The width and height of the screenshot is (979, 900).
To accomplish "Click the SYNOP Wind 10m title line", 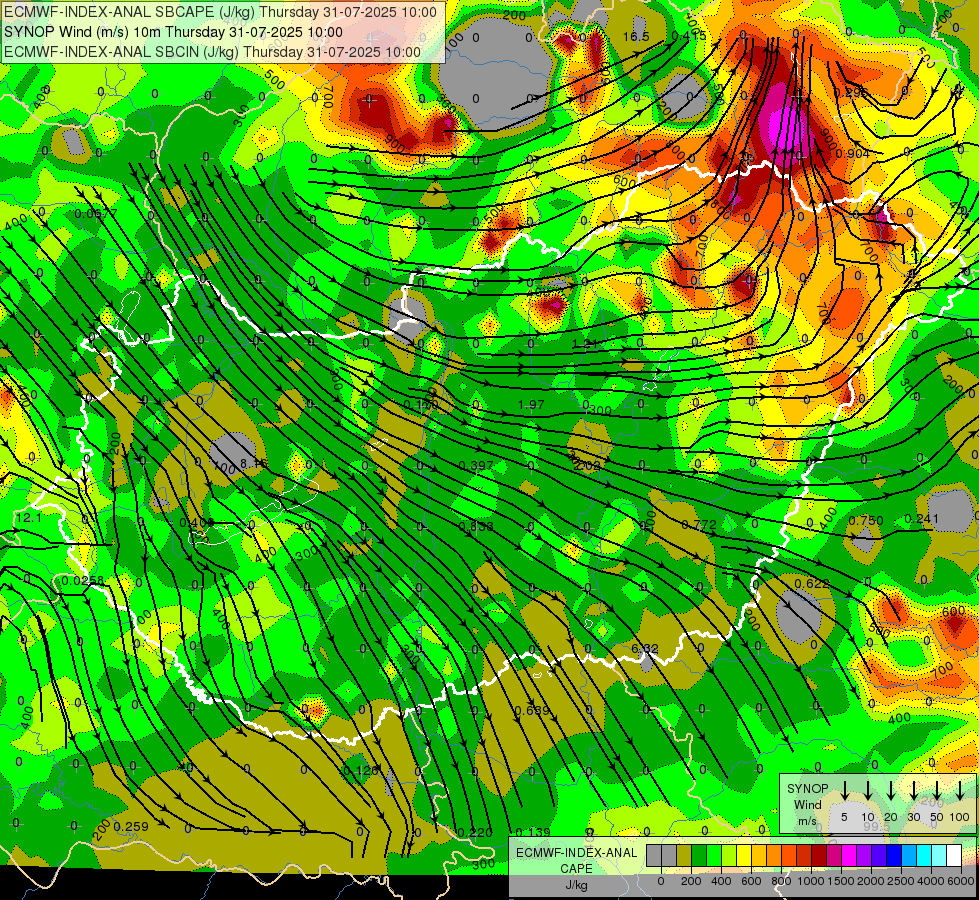I will (x=173, y=32).
